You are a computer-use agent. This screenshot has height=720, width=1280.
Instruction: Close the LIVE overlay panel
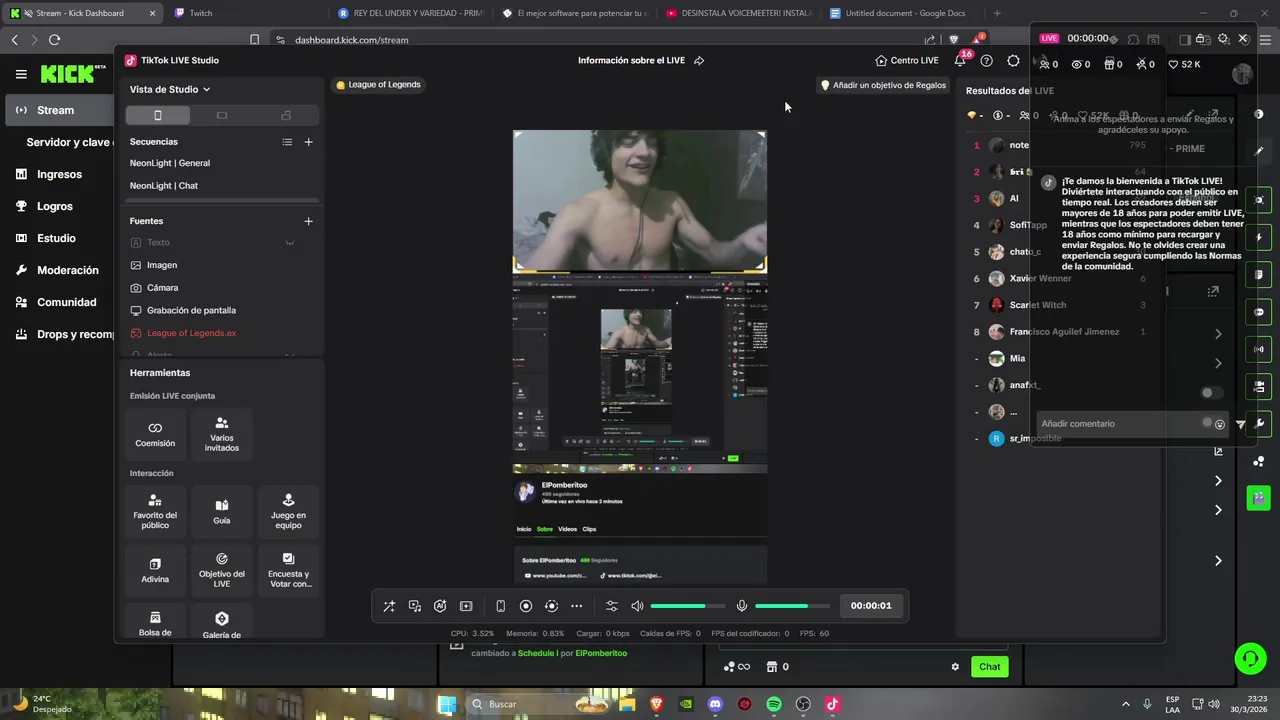coord(1243,39)
